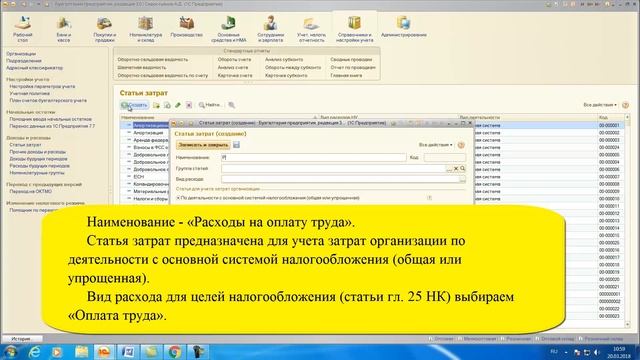Open Оборотно-сальдовая ведомость report
Viewport: 640px width, 360px height.
coord(153,60)
